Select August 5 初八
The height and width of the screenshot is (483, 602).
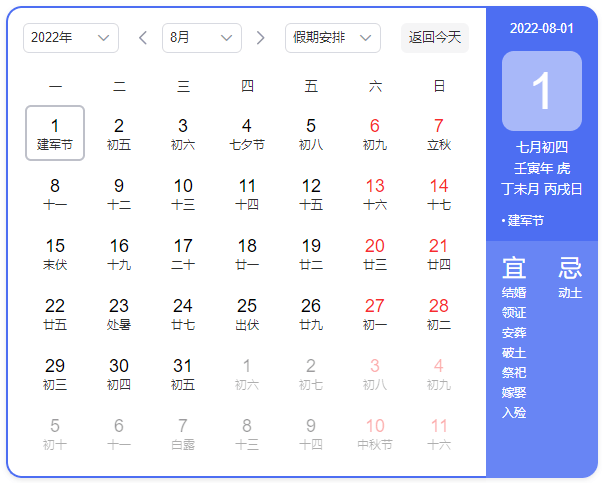311,133
